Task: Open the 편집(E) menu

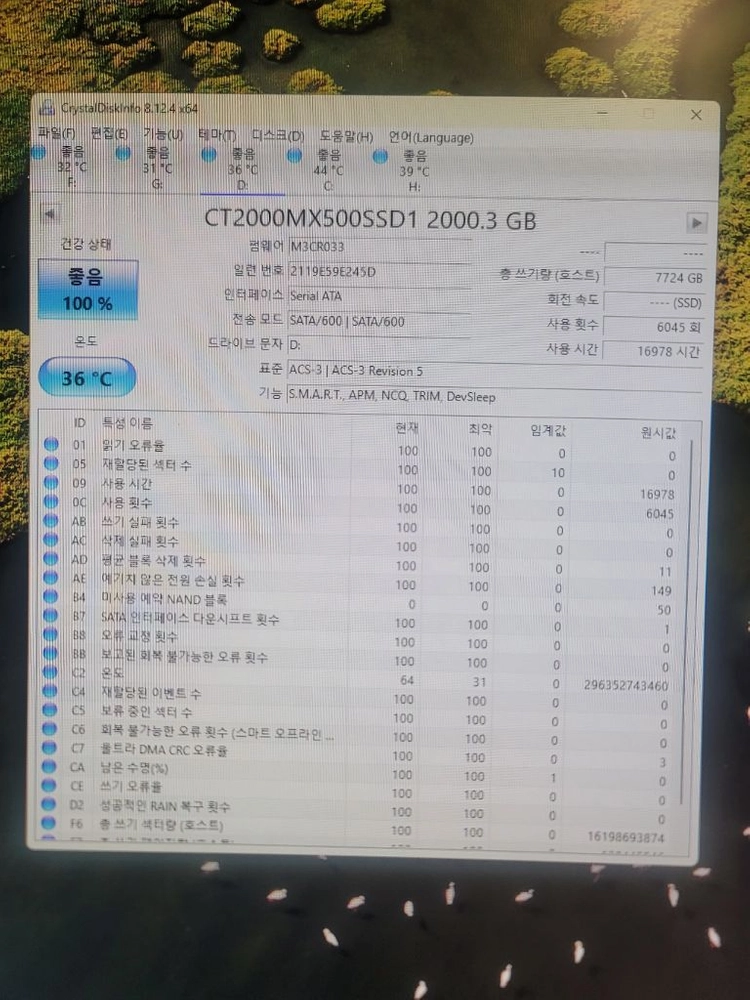Action: tap(108, 133)
